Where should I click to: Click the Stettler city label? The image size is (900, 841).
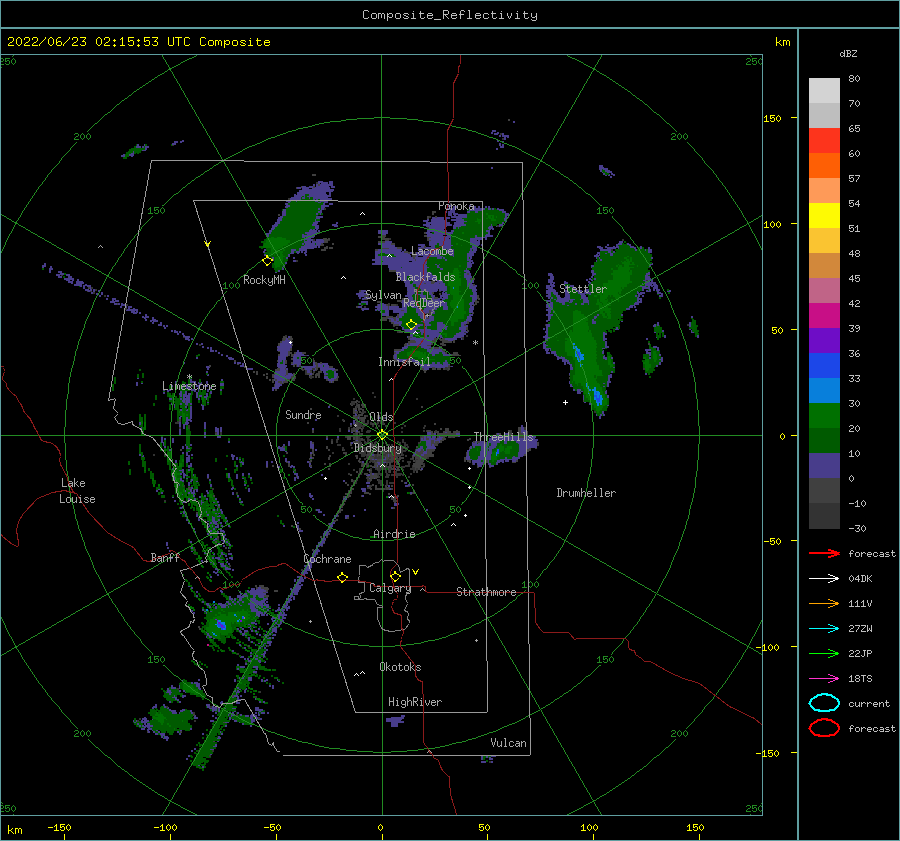[583, 289]
